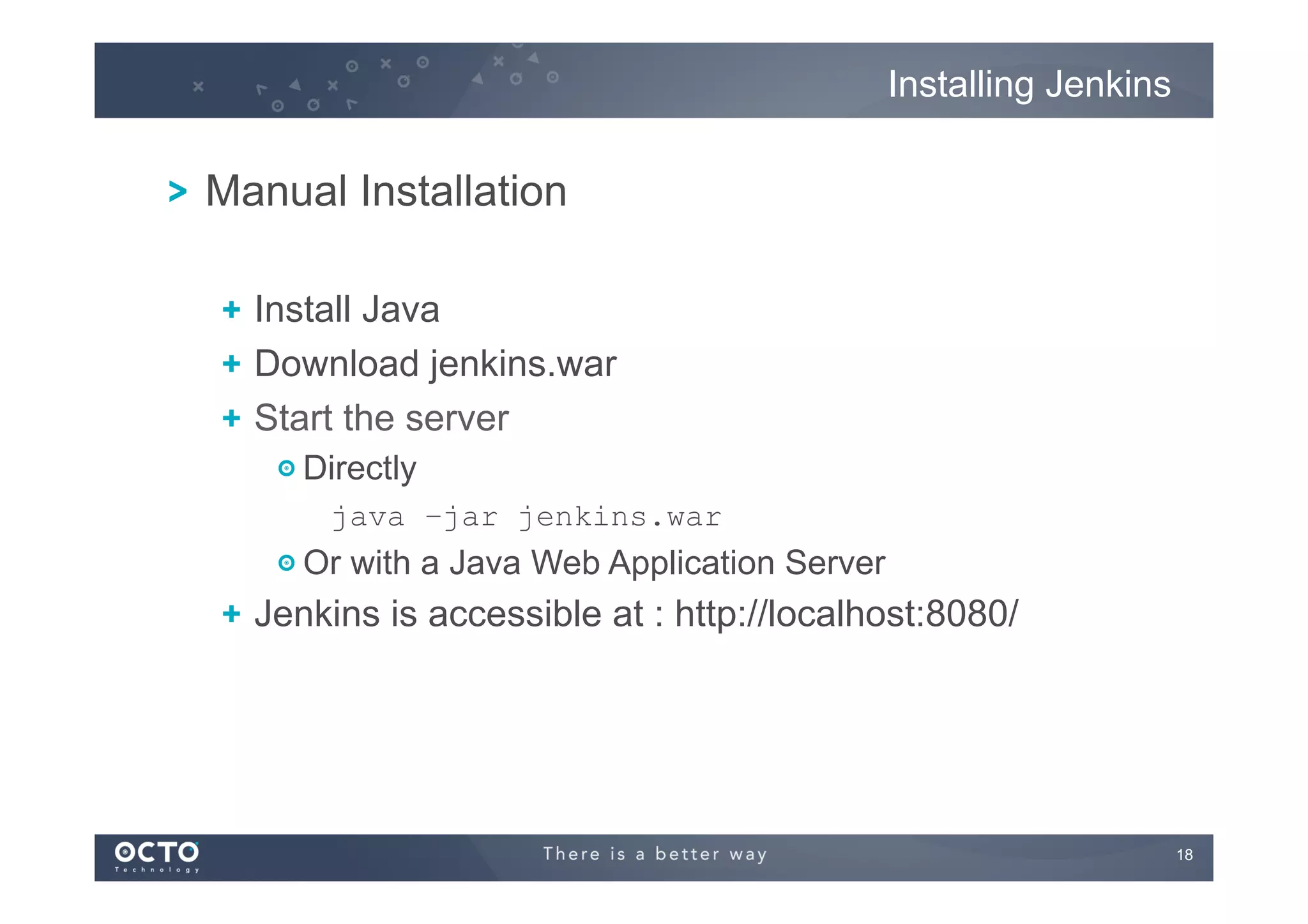The height and width of the screenshot is (924, 1308).
Task: Click the 'There is a better way' tagline
Action: click(655, 854)
